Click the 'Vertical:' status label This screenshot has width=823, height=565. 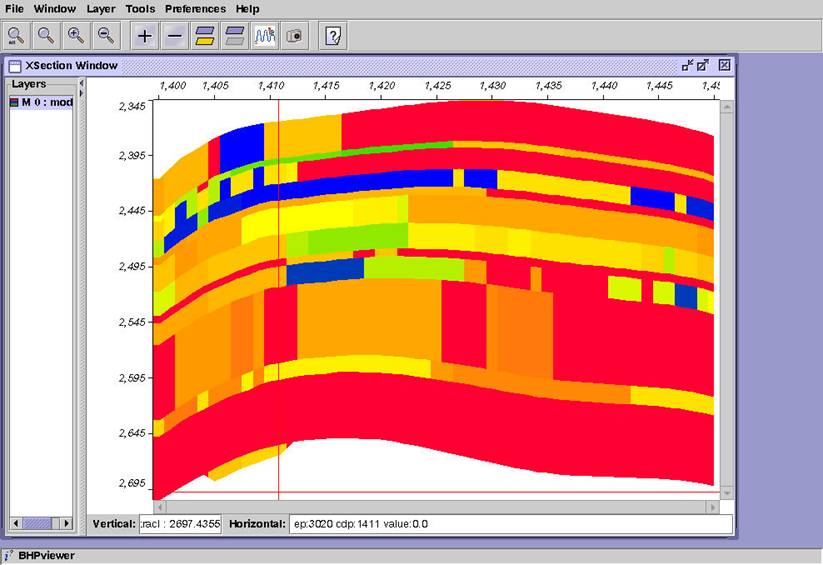pyautogui.click(x=114, y=524)
